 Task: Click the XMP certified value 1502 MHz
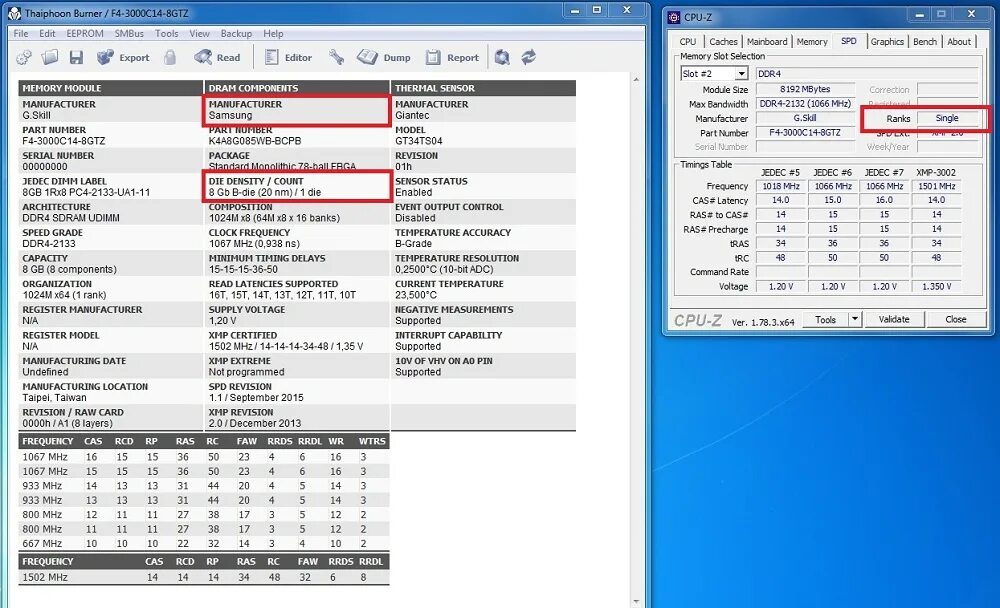(286, 346)
